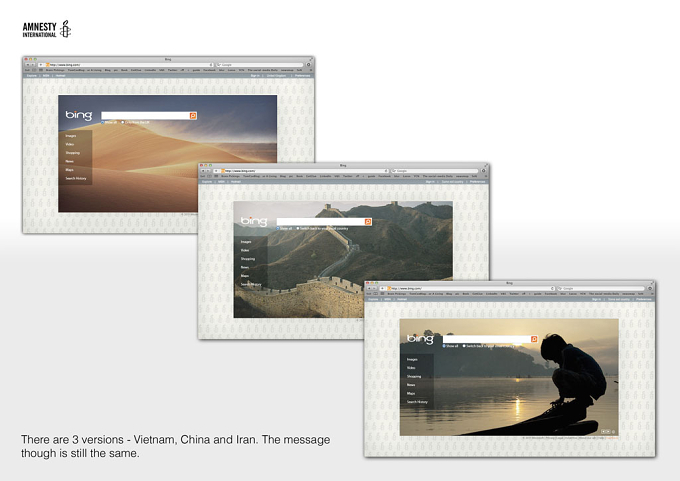Click the bing logo in lake-sunset window
This screenshot has width=680, height=481.
[420, 338]
